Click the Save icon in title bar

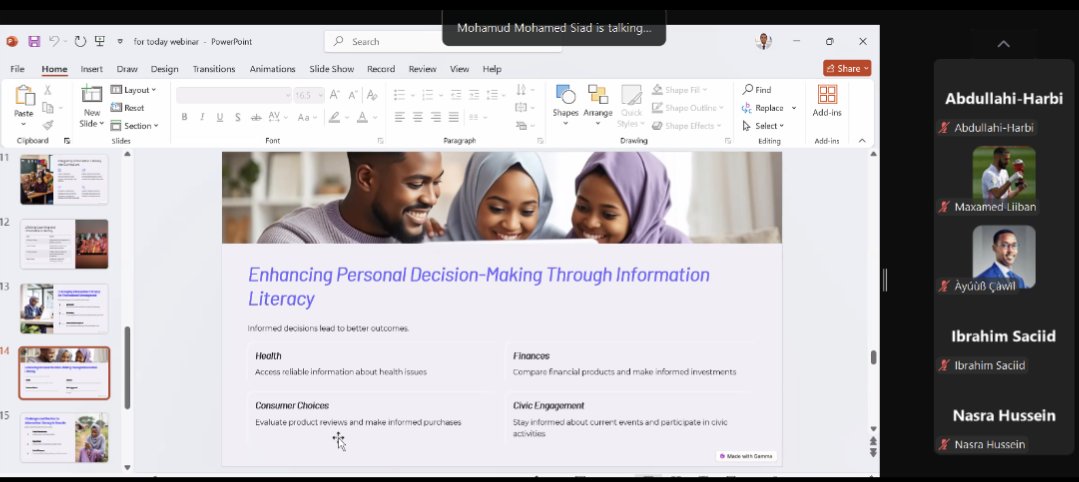pyautogui.click(x=34, y=41)
